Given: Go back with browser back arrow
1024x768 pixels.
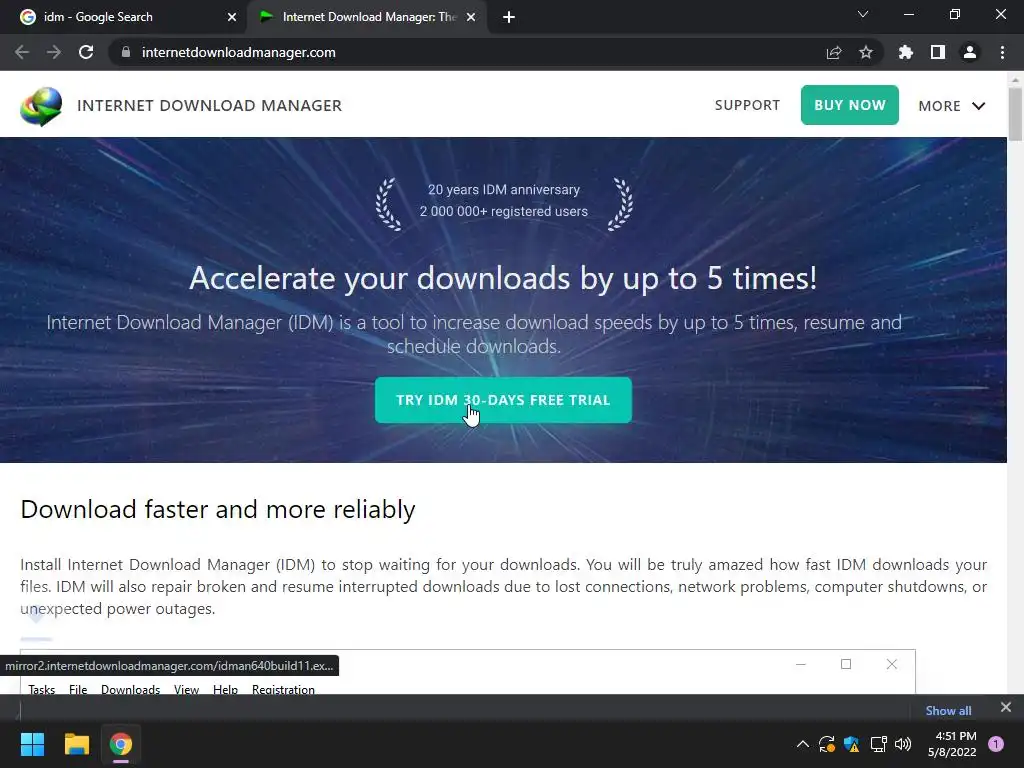Looking at the screenshot, I should point(22,52).
